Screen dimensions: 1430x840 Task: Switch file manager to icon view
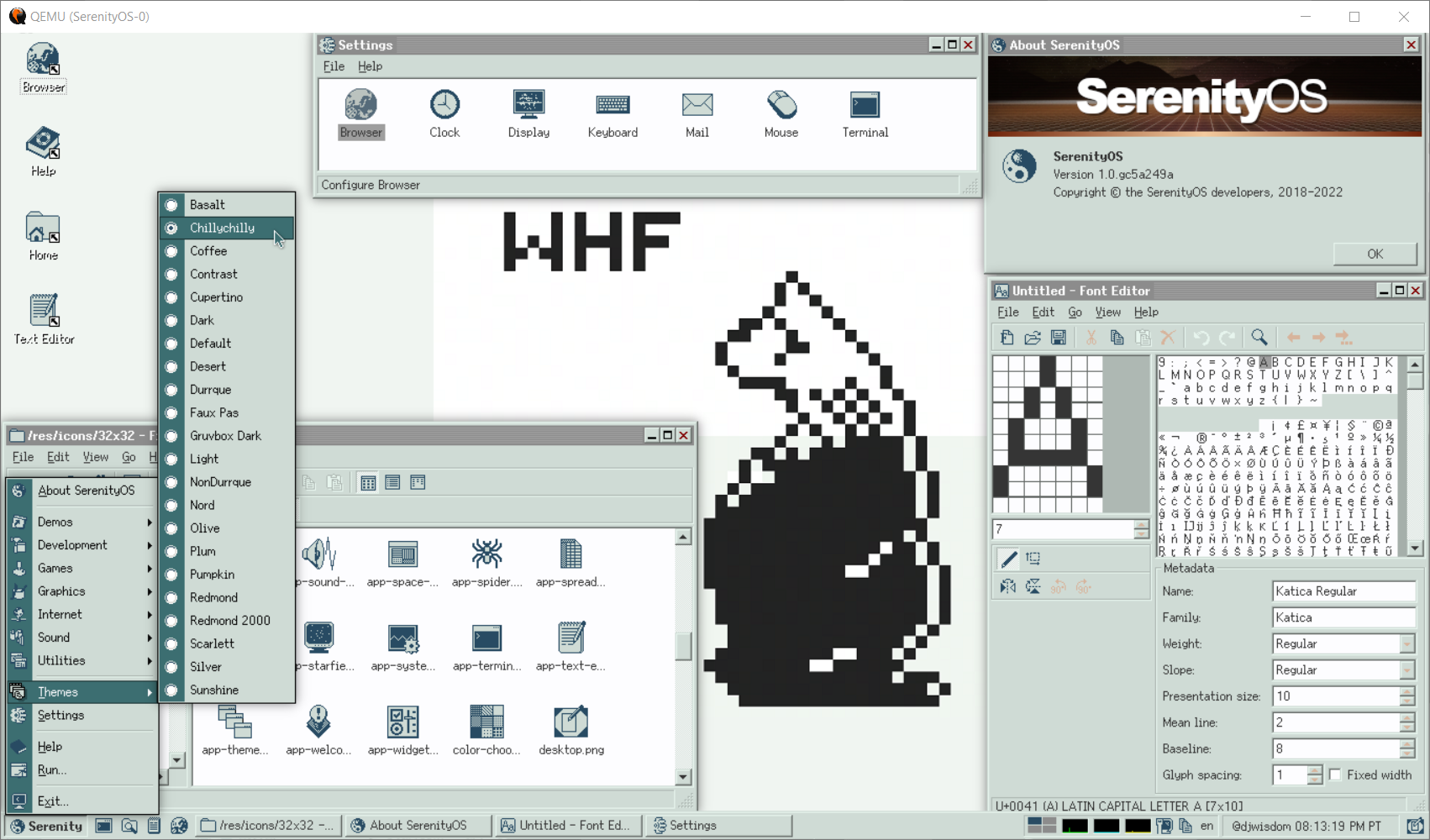tap(368, 482)
